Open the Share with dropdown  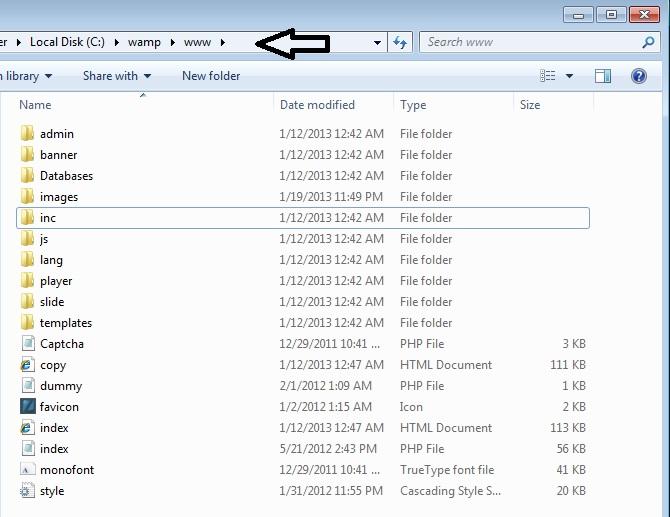point(117,76)
